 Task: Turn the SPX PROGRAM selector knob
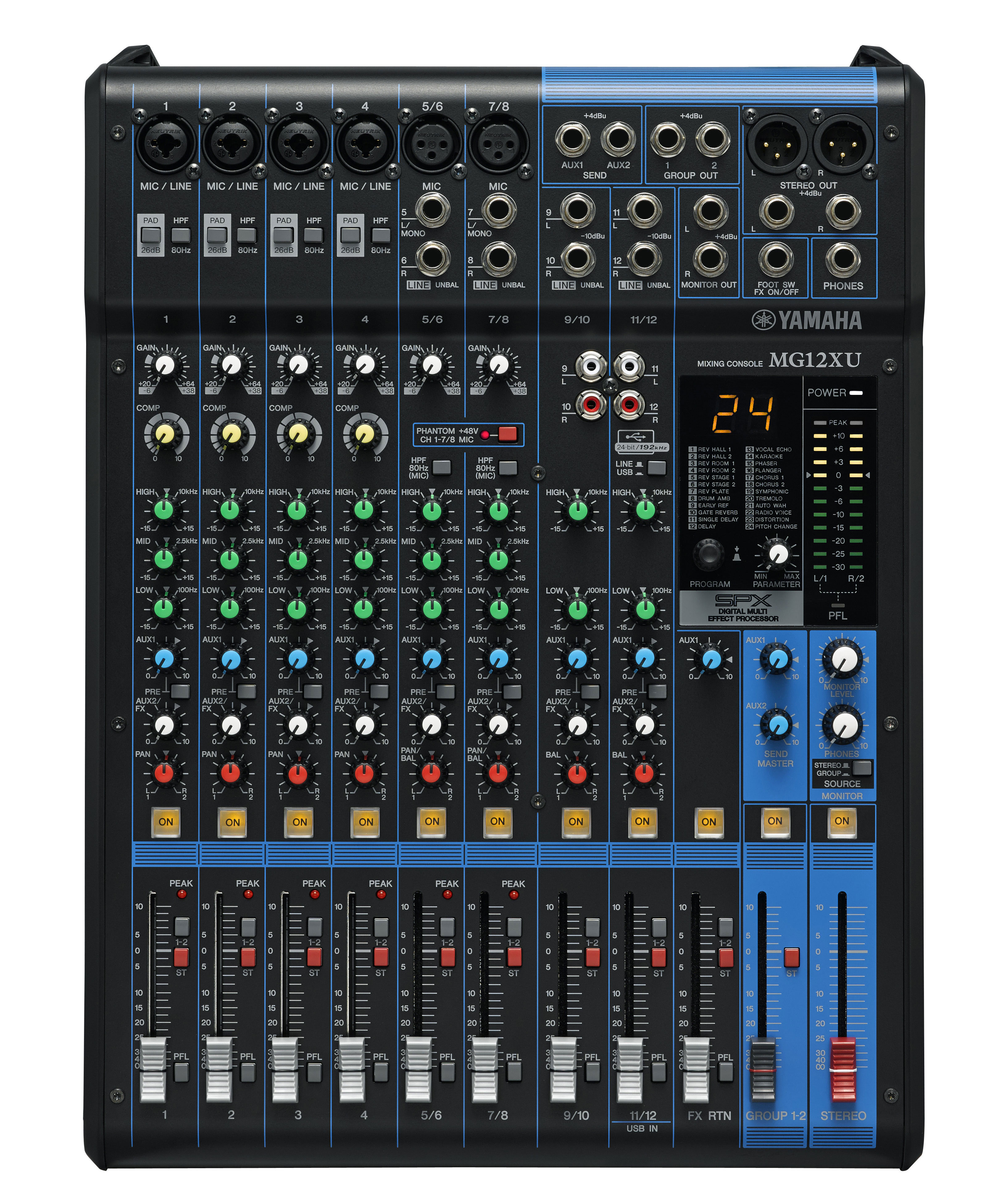709,554
